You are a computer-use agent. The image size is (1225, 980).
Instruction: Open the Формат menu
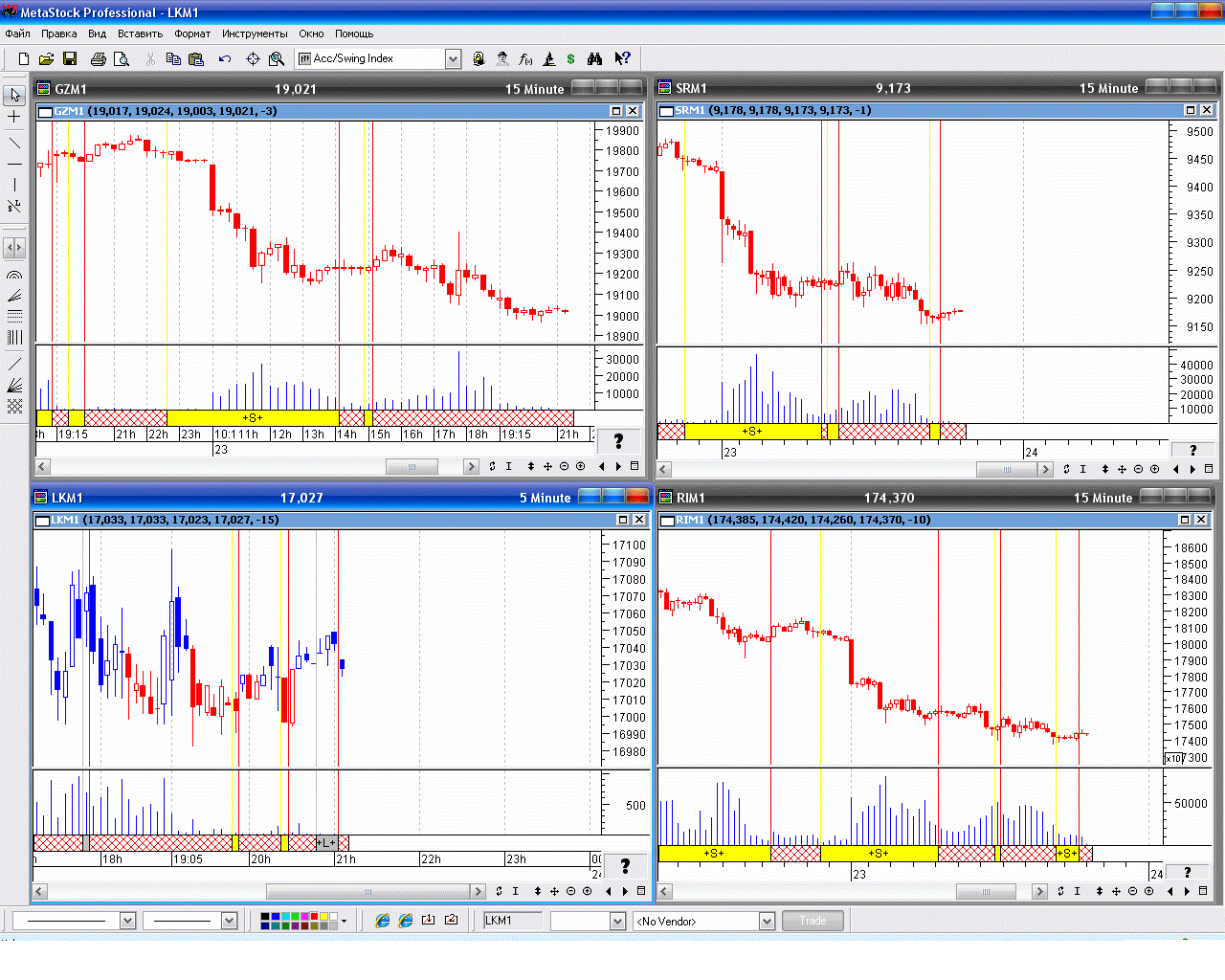click(x=192, y=33)
